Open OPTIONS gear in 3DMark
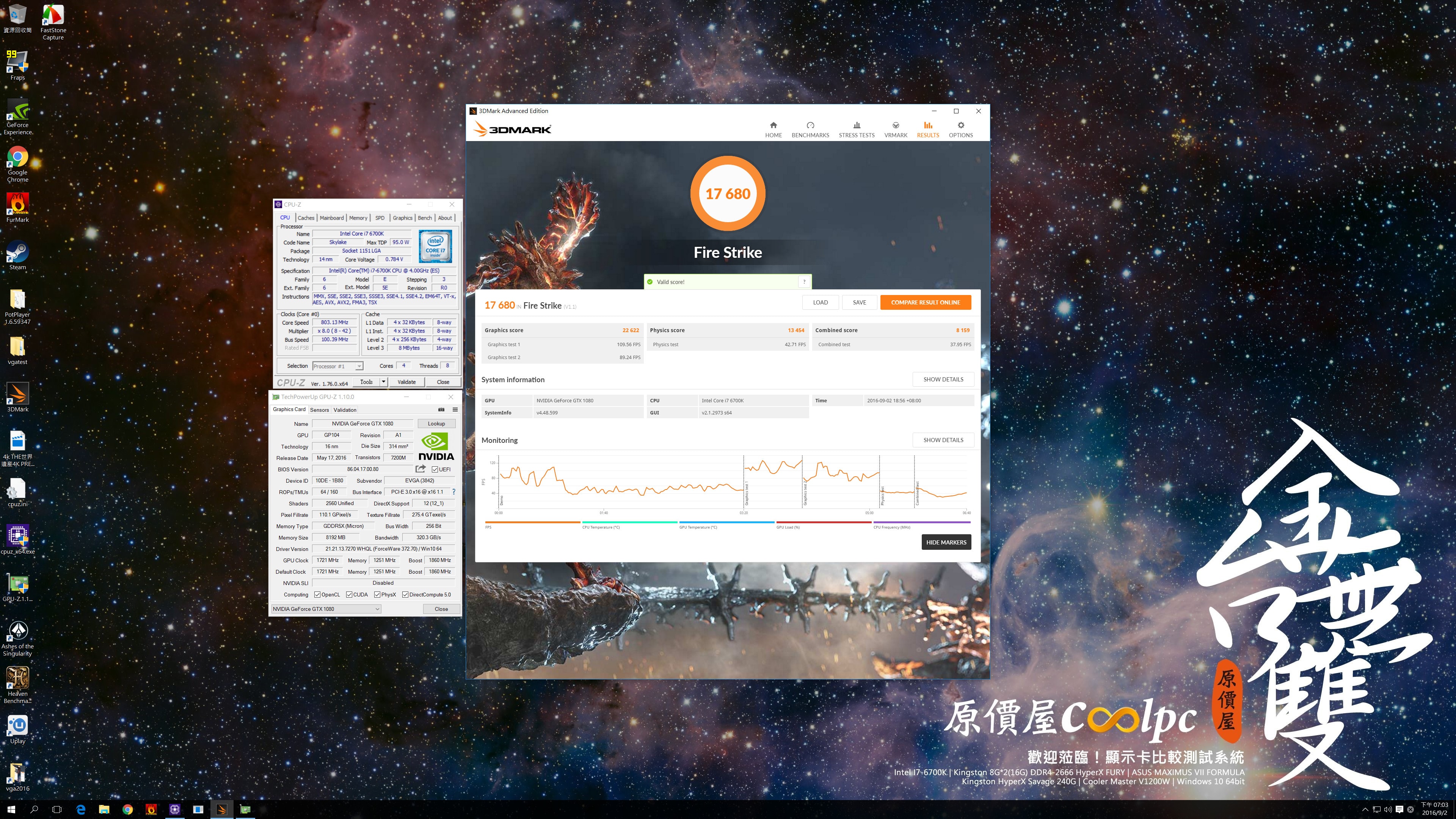Viewport: 1456px width, 819px height. tap(960, 129)
